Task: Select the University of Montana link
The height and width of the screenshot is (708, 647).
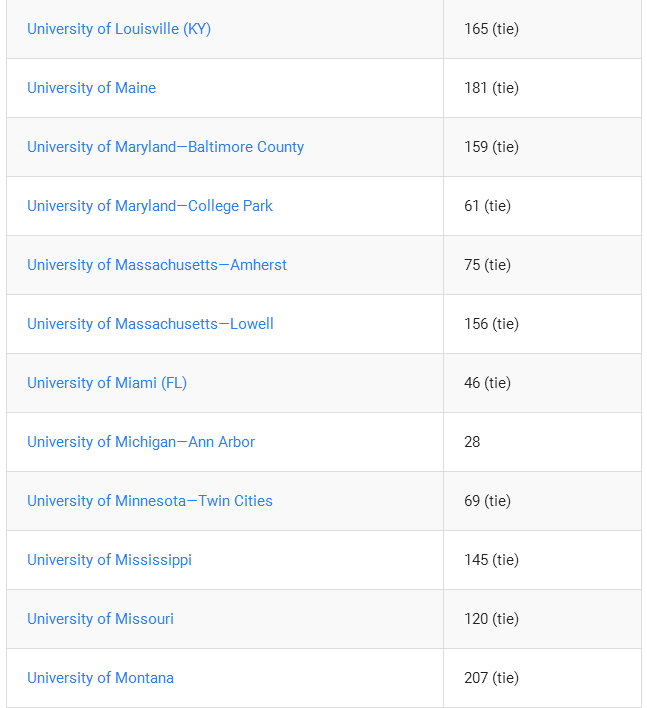Action: coord(100,678)
